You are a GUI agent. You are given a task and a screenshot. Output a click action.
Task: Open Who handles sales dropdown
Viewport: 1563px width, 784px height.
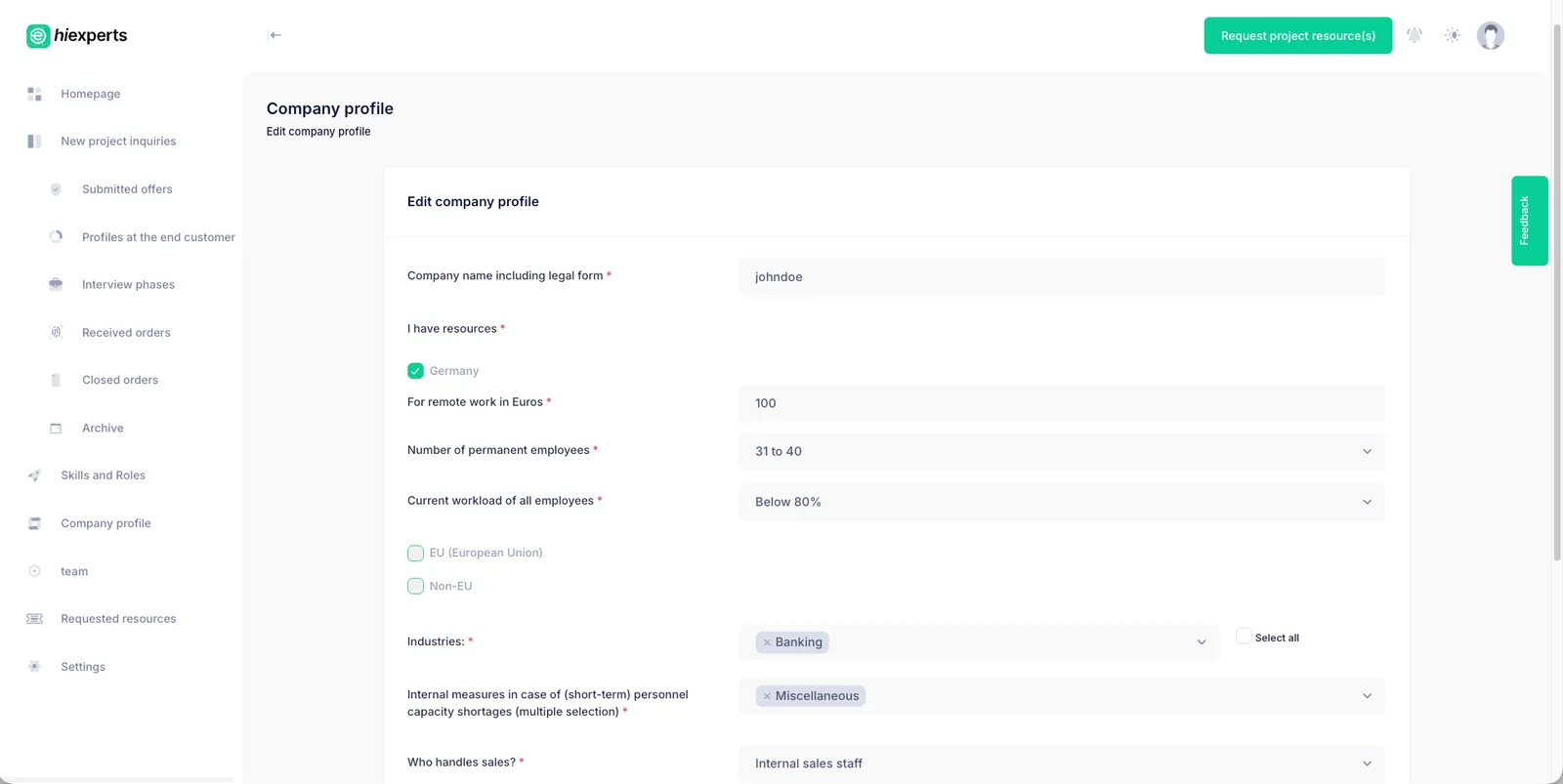tap(1061, 763)
